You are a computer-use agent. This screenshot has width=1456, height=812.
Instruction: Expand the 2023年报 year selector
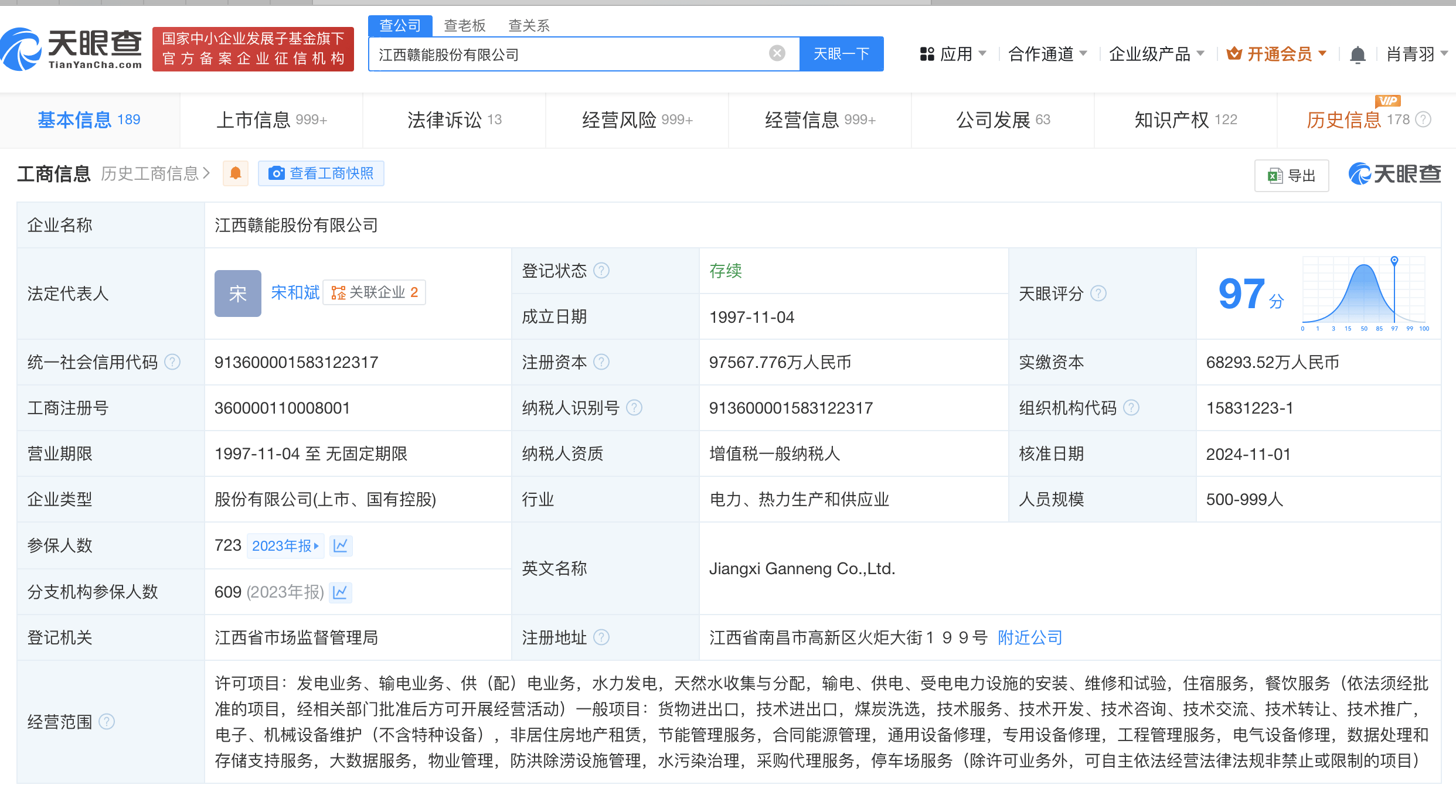[x=285, y=545]
